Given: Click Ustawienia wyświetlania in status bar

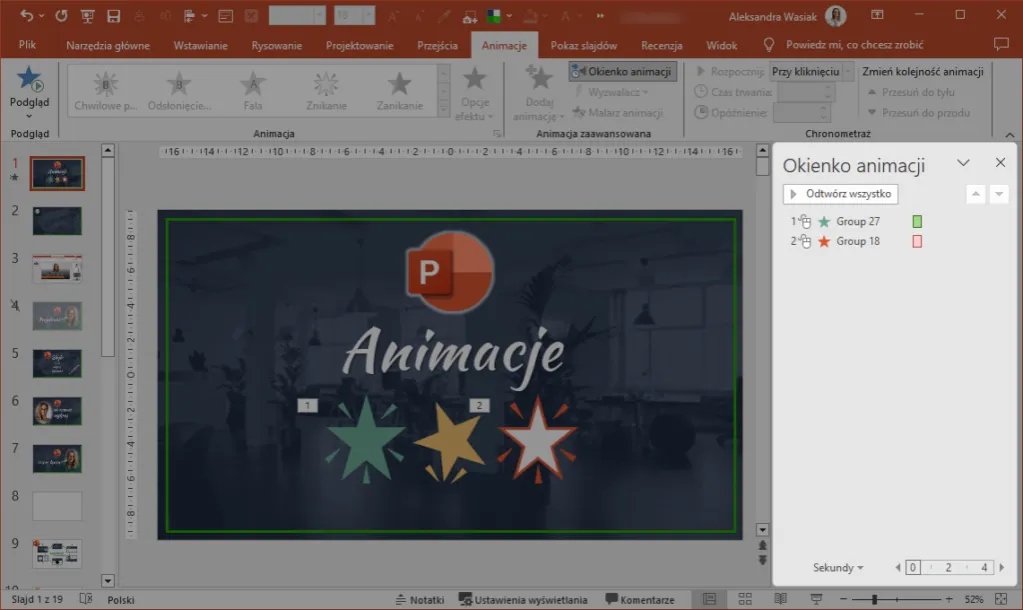Looking at the screenshot, I should pos(523,600).
